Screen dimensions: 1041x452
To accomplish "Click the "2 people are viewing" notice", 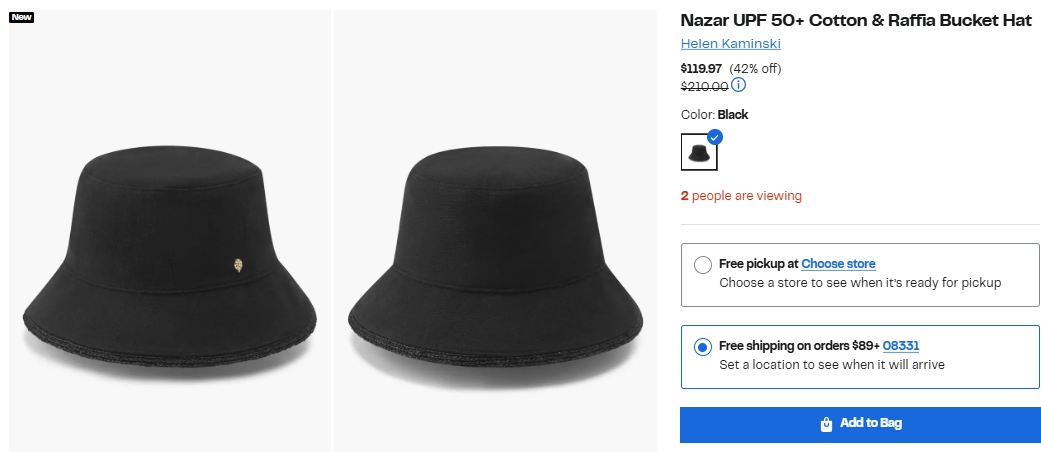I will point(741,196).
